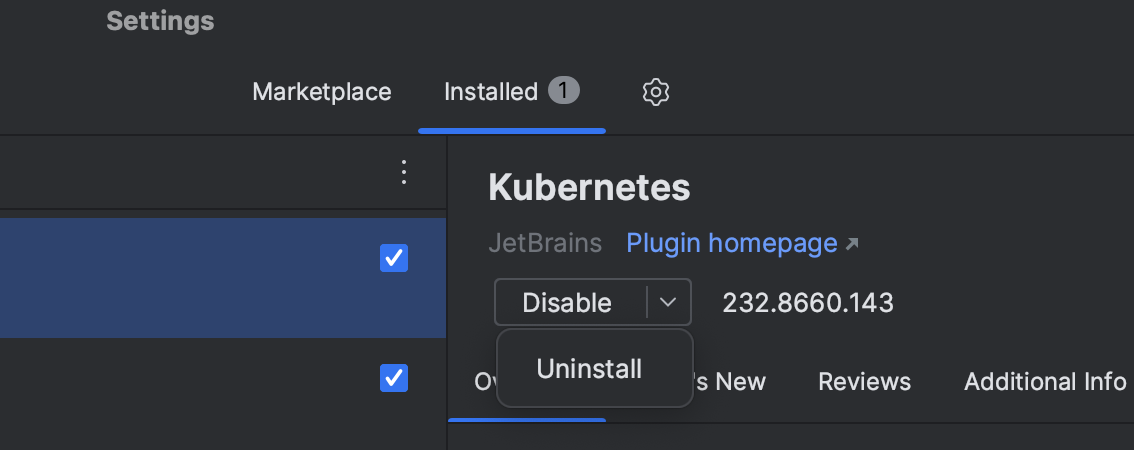
Task: Click the external link arrow beside Plugin homepage
Action: (x=852, y=244)
